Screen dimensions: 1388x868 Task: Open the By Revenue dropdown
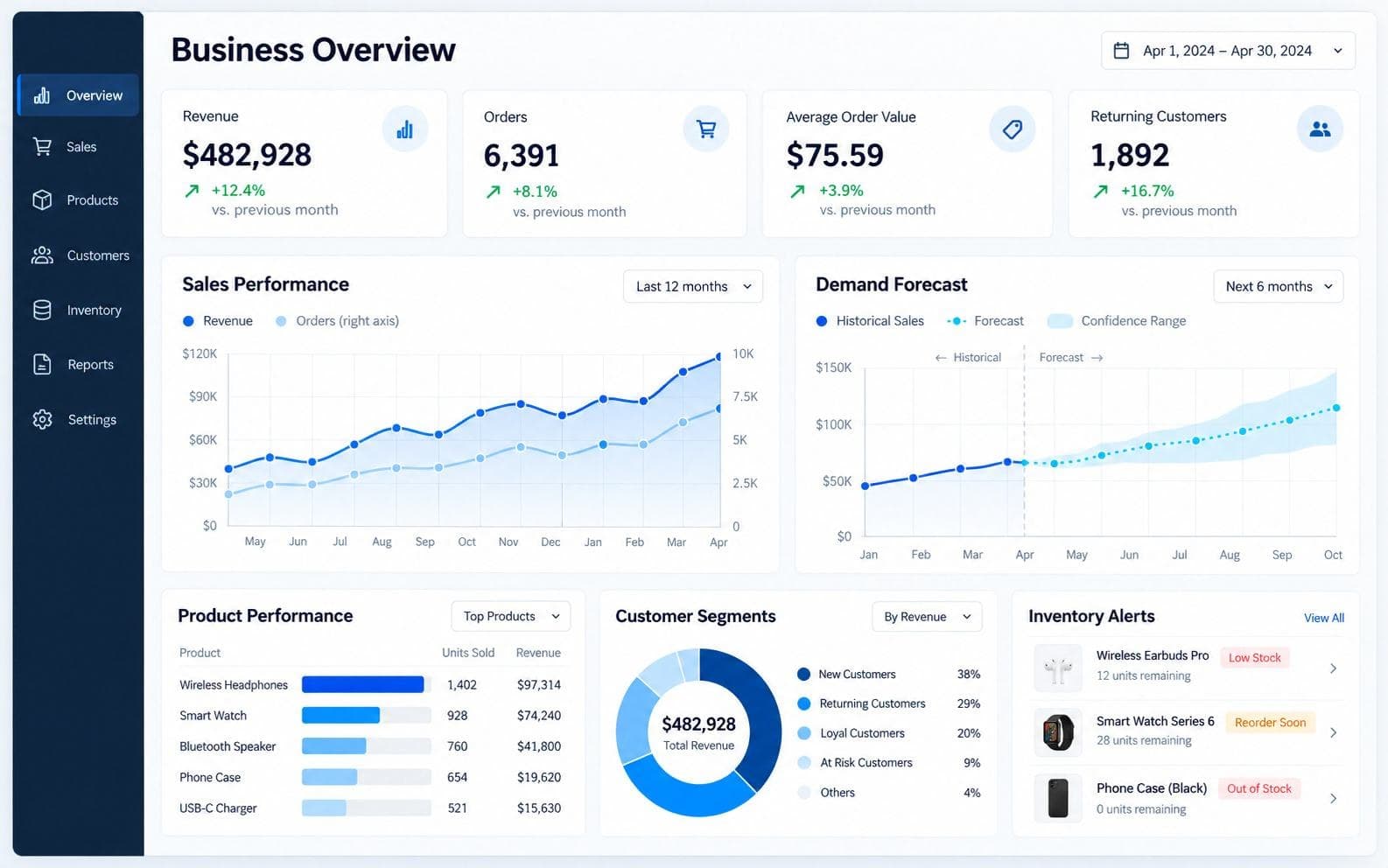coord(927,616)
